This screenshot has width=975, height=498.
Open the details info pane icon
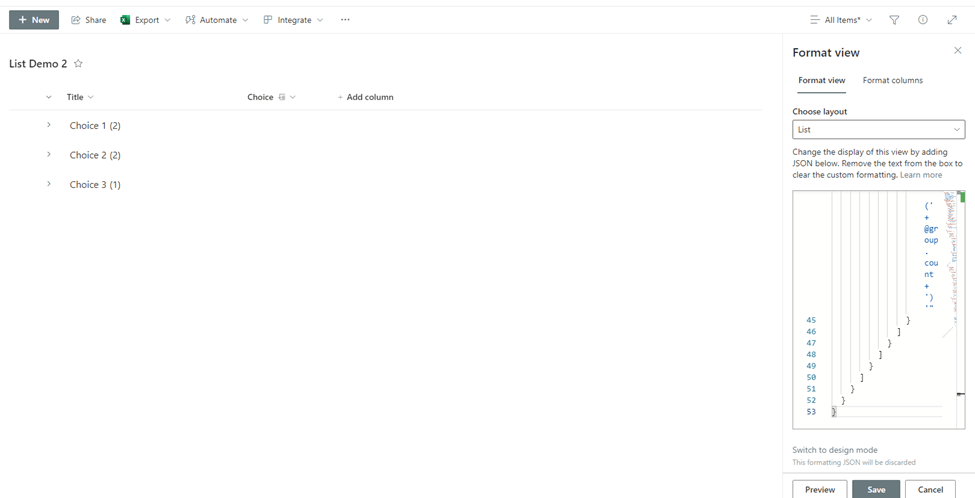923,20
